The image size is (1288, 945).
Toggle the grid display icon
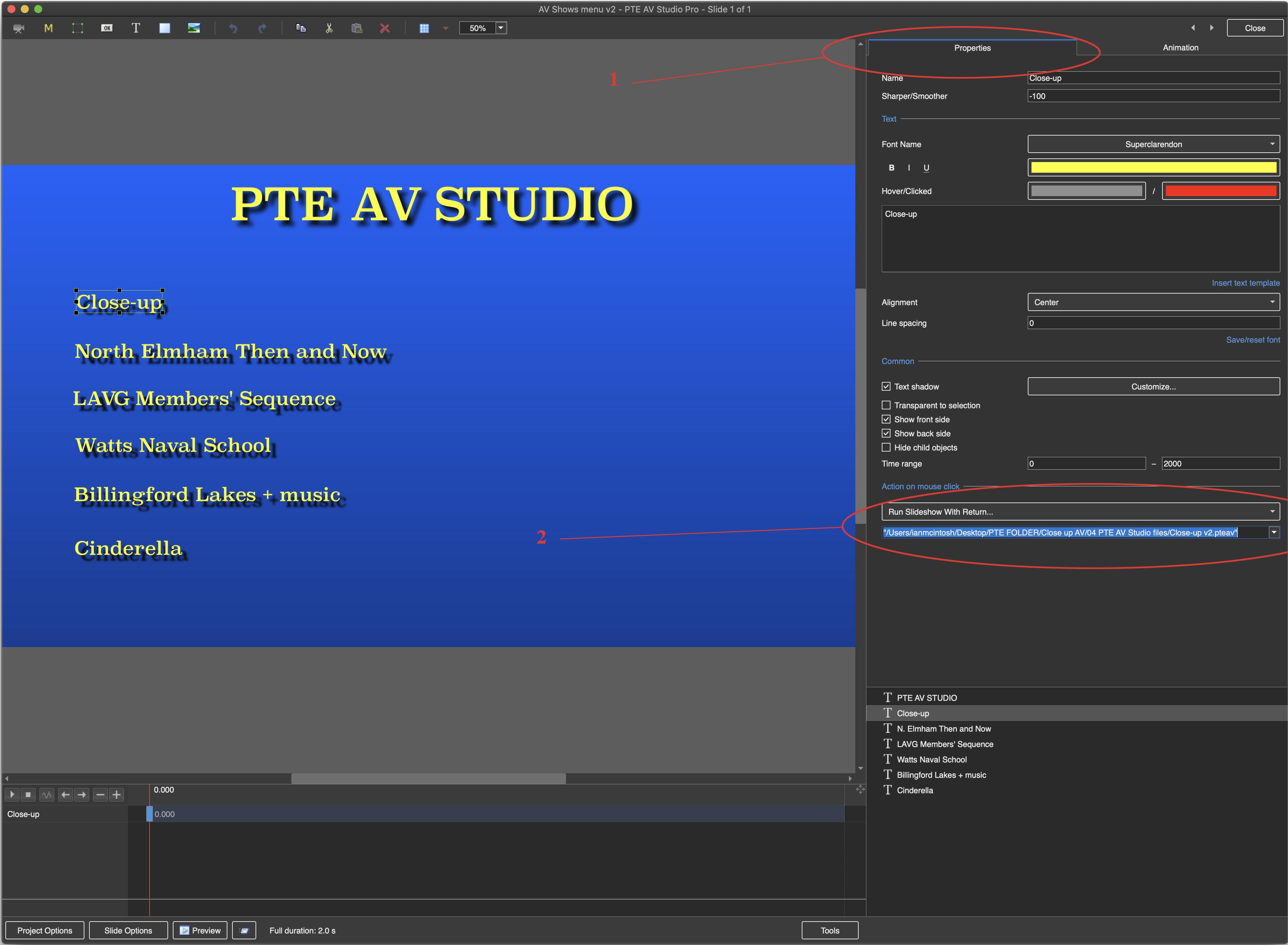tap(424, 28)
